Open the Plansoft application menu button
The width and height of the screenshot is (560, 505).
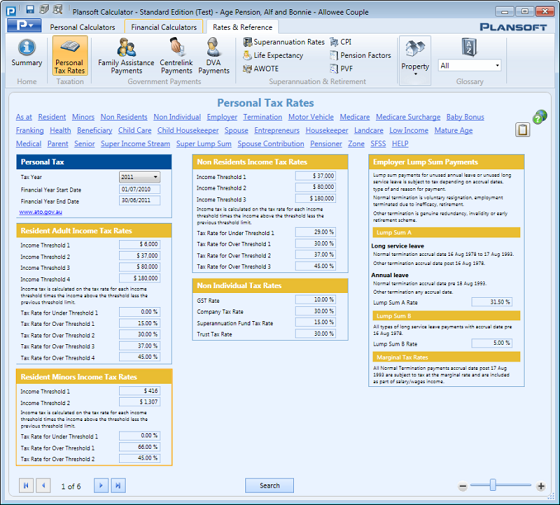tap(24, 25)
